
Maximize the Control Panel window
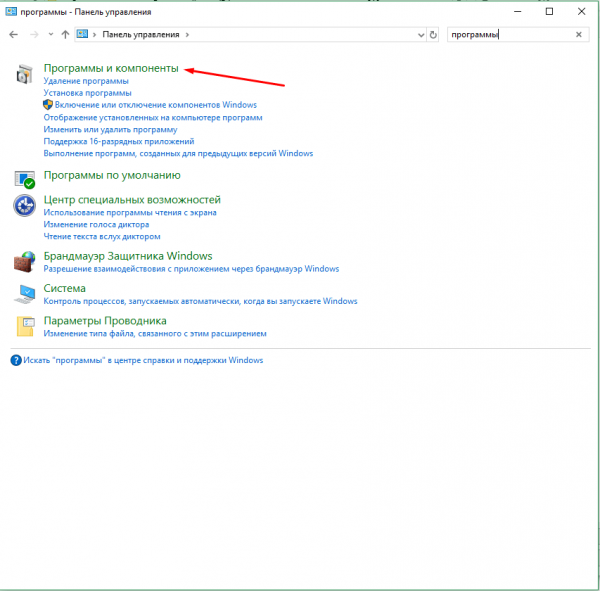549,11
